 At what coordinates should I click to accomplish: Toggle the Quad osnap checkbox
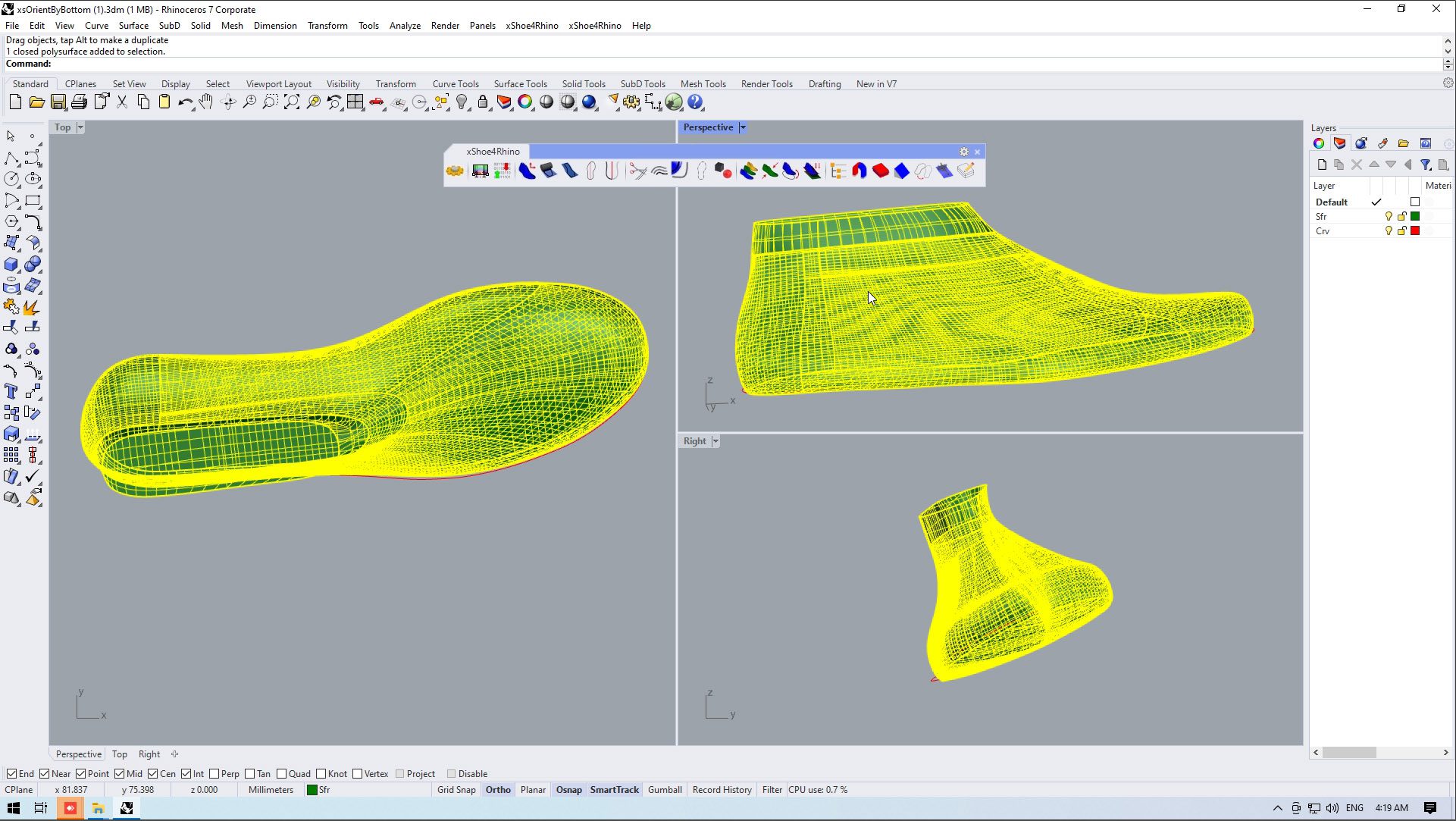pyautogui.click(x=282, y=774)
